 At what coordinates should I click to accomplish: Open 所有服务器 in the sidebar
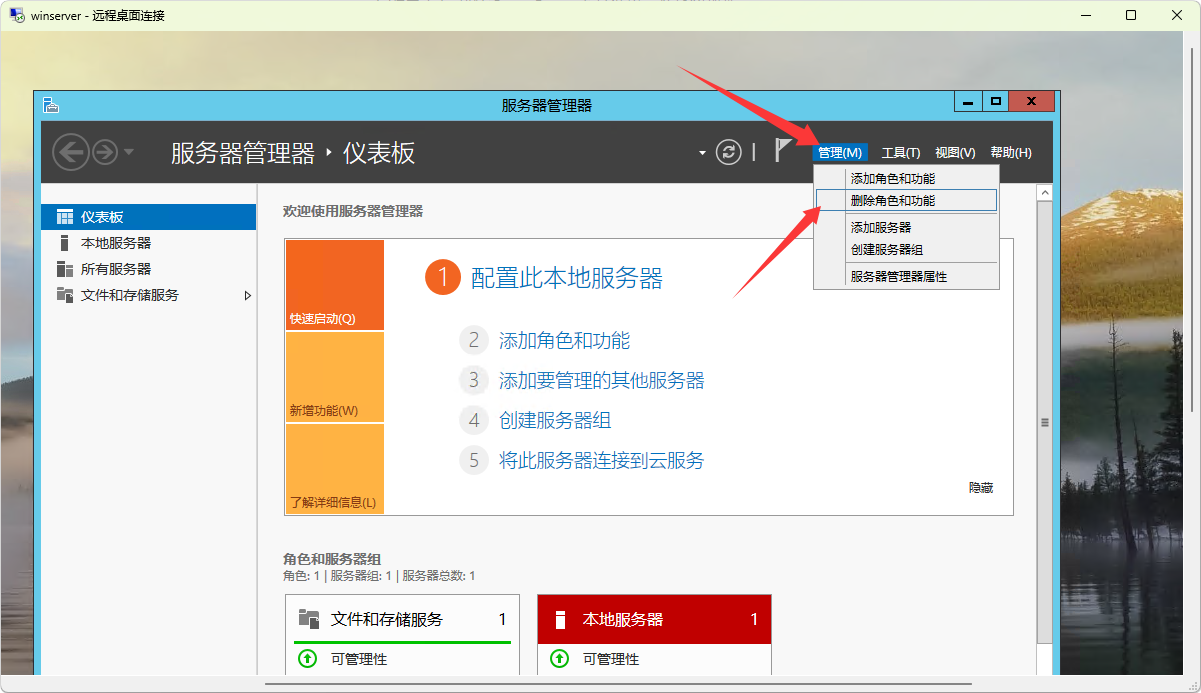[115, 269]
